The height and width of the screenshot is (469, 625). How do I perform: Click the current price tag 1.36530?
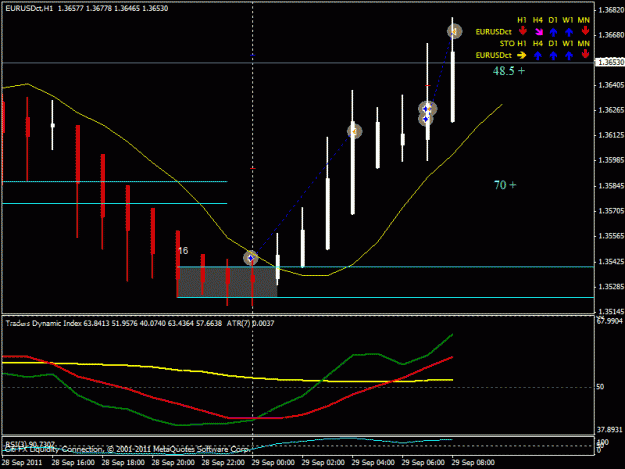coord(609,63)
